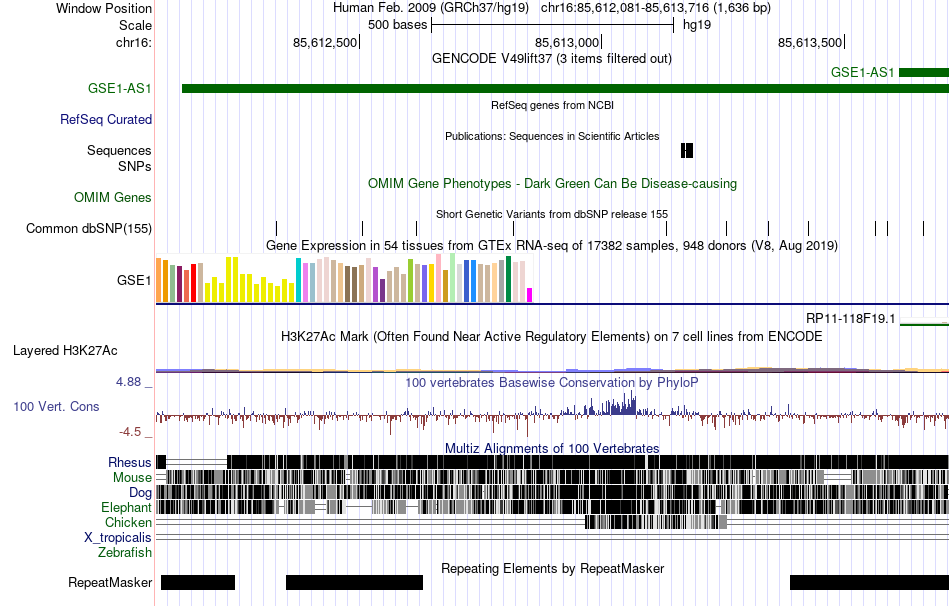Click the 85,613,500 ruler position label
The image size is (950, 606).
(x=810, y=42)
